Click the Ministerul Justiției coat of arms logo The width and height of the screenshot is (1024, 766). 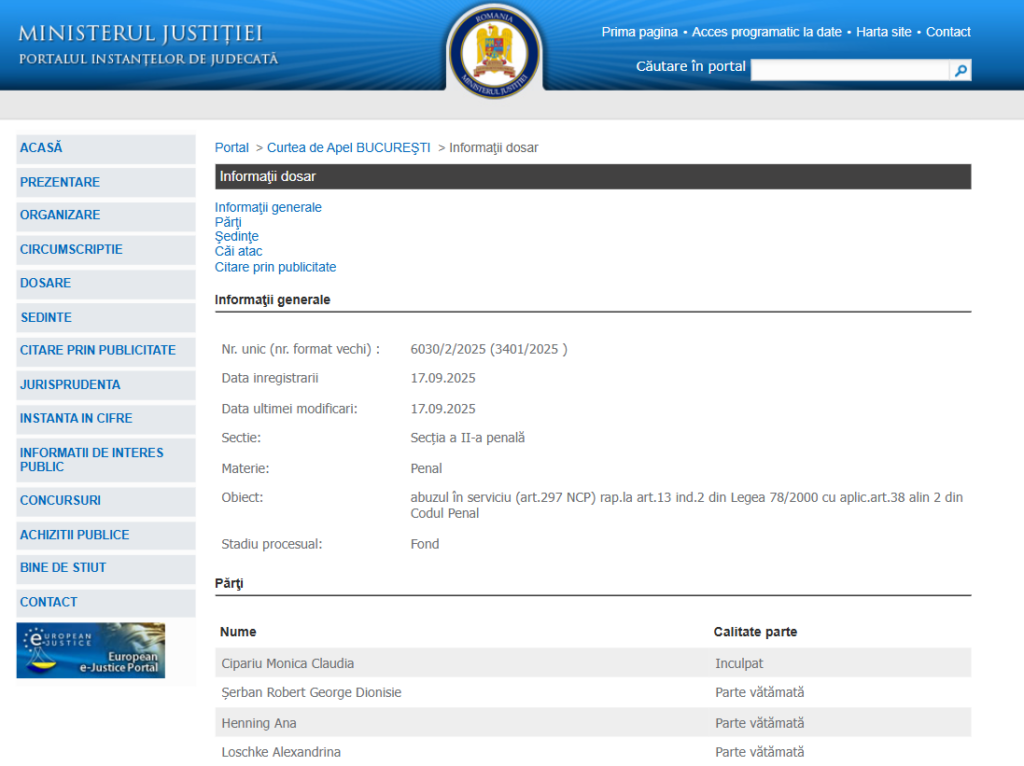coord(494,50)
